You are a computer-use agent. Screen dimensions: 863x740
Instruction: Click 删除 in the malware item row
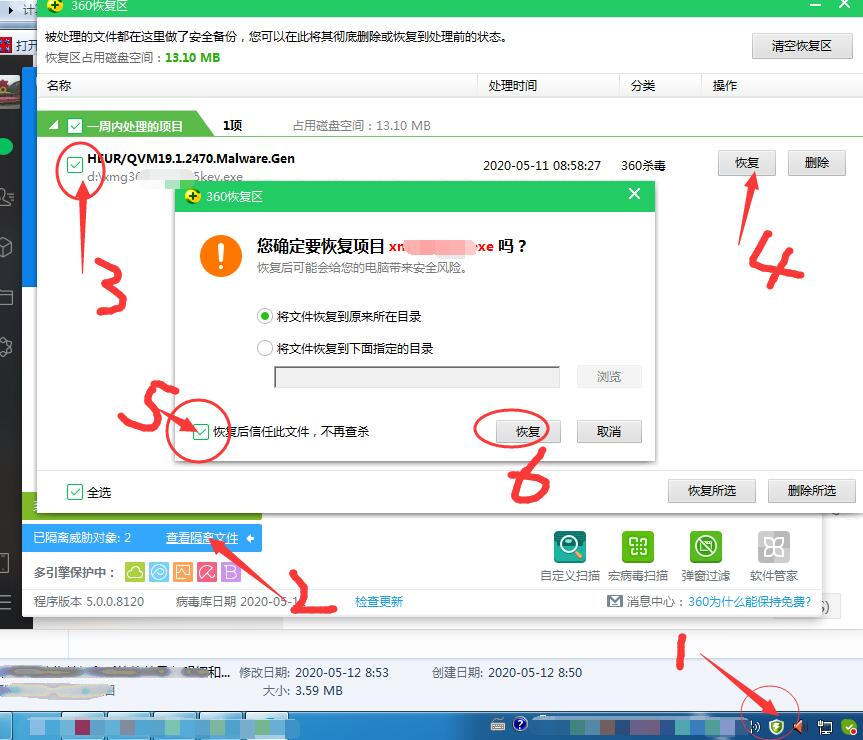pos(816,163)
